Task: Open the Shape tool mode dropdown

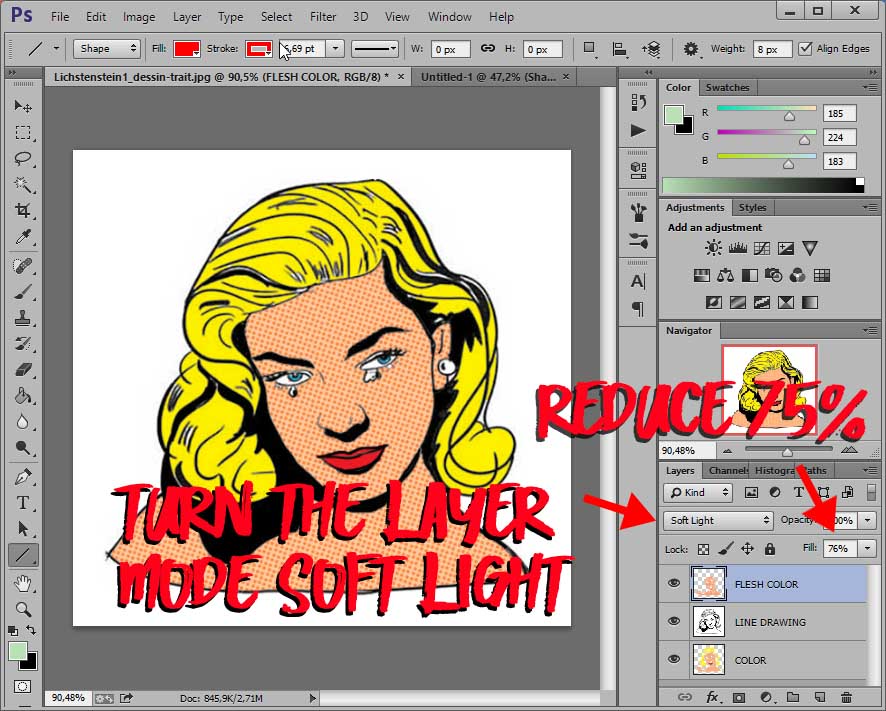Action: 106,49
